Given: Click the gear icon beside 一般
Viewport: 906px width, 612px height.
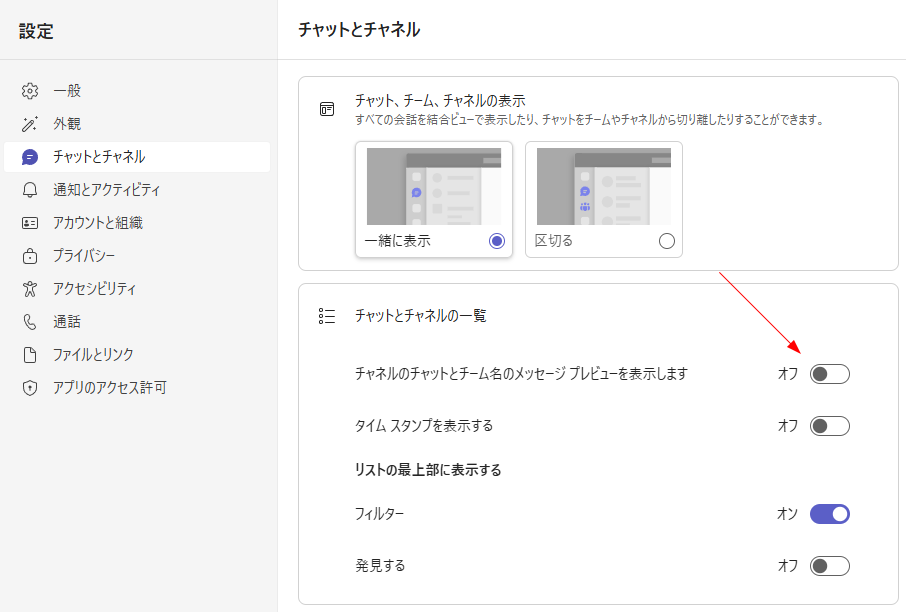Looking at the screenshot, I should click(x=30, y=91).
